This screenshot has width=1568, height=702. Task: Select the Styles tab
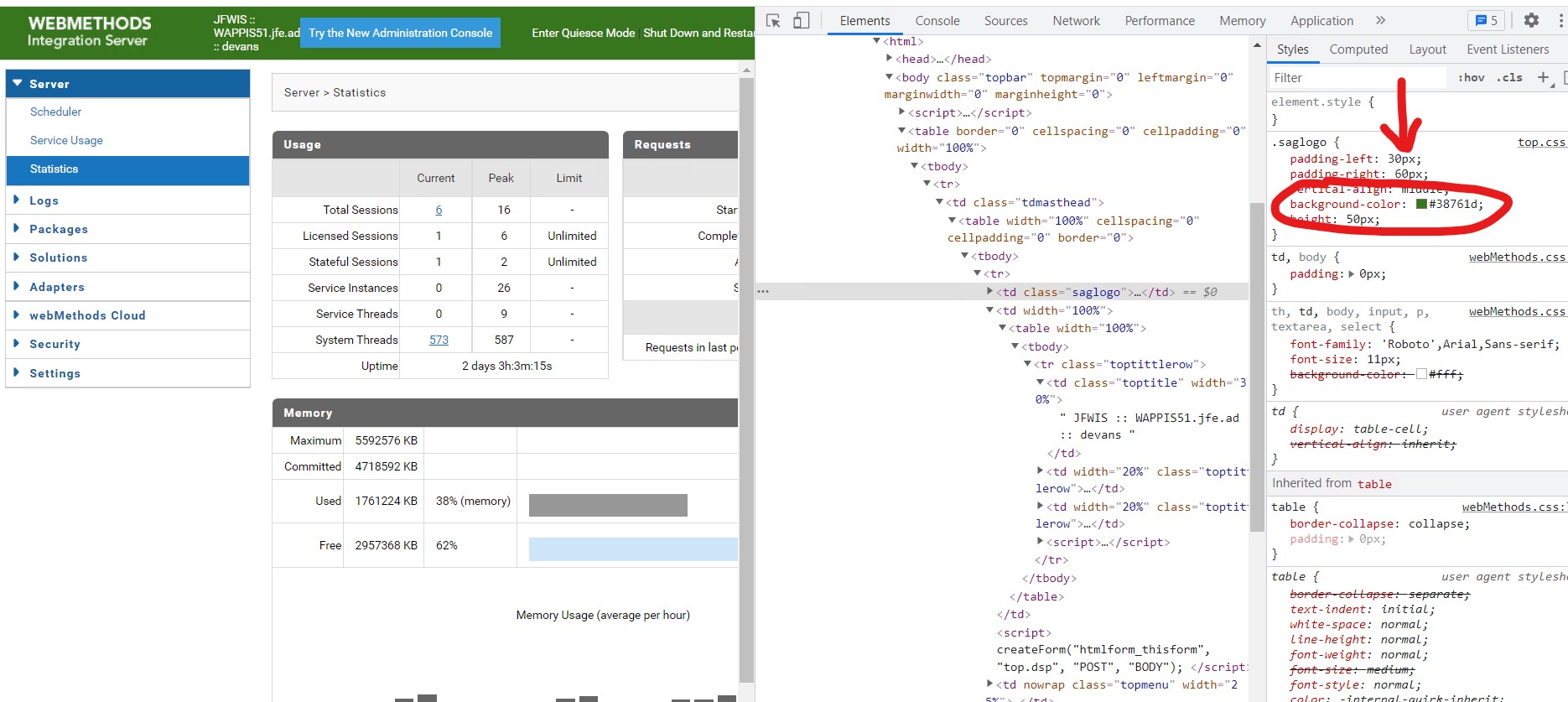(1292, 49)
